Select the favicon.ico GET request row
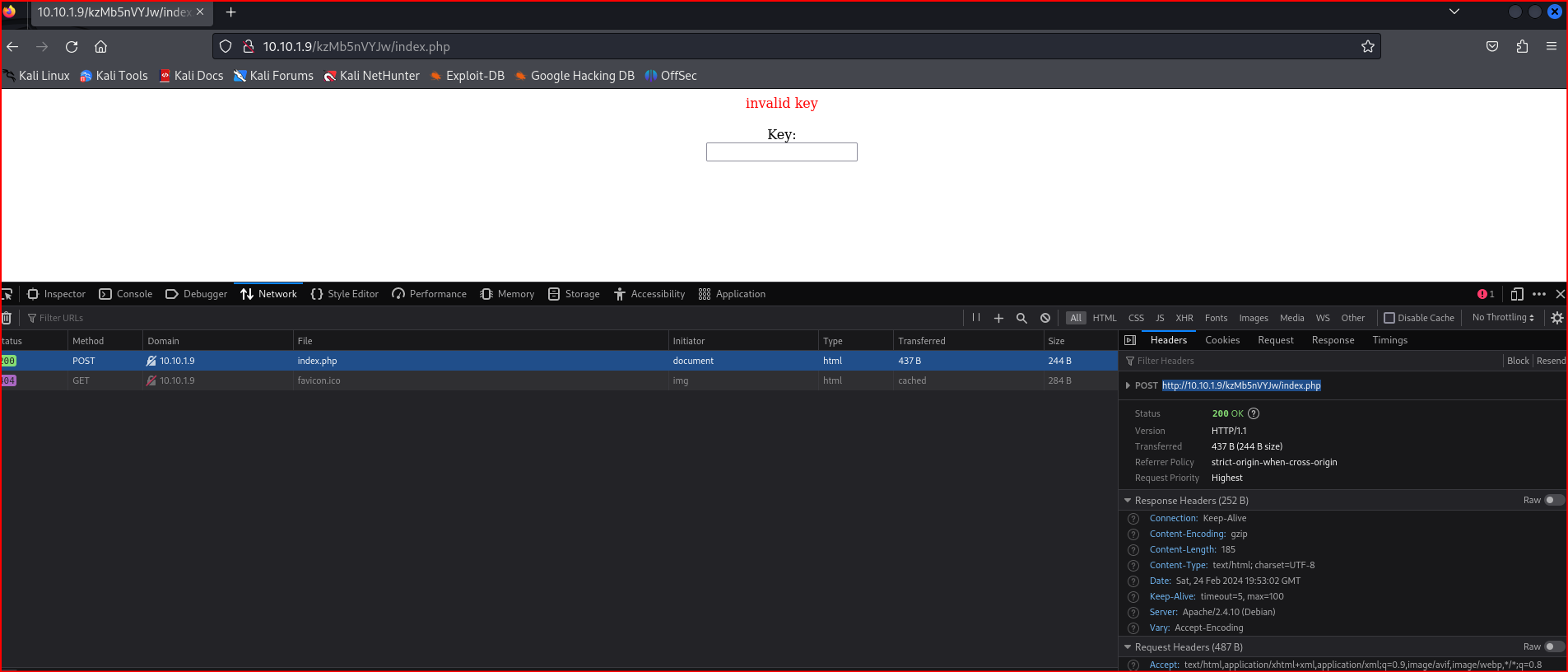This screenshot has height=672, width=1568. (494, 380)
